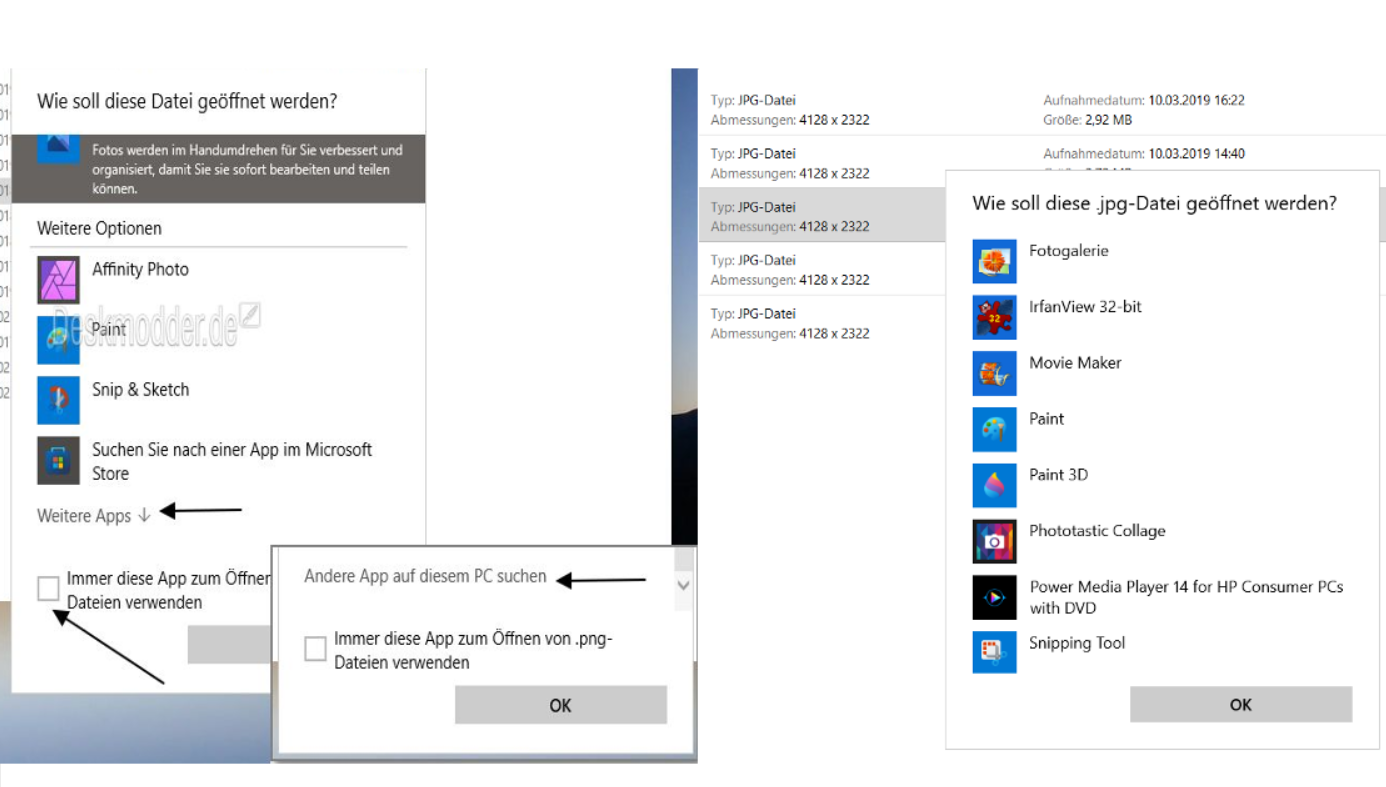The width and height of the screenshot is (1386, 787).
Task: Tick the .png-Dateien always-use checkbox
Action: (315, 649)
